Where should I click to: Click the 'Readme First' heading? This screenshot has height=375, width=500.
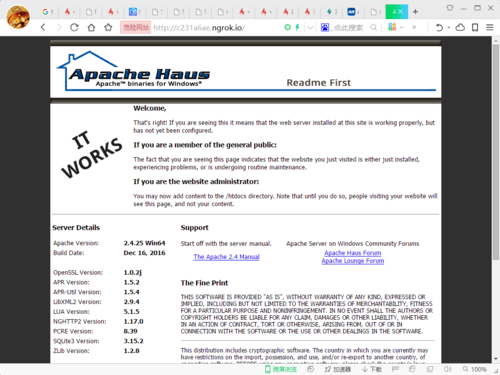[x=319, y=82]
